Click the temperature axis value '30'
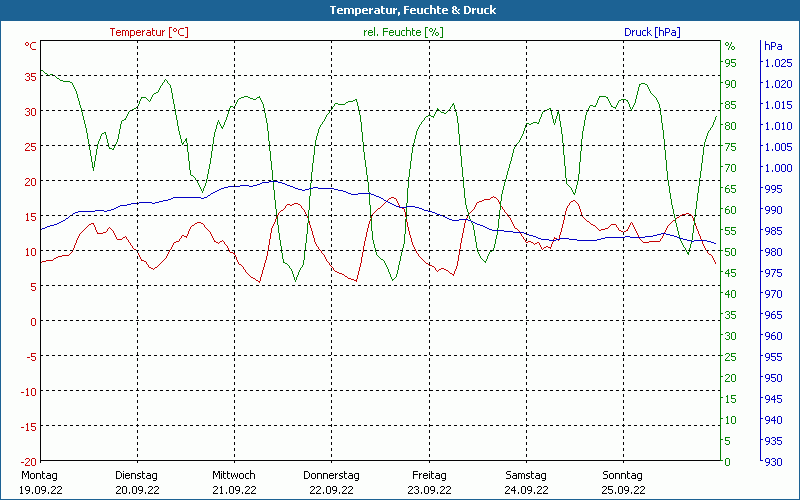Viewport: 800px width, 500px height. [31, 112]
